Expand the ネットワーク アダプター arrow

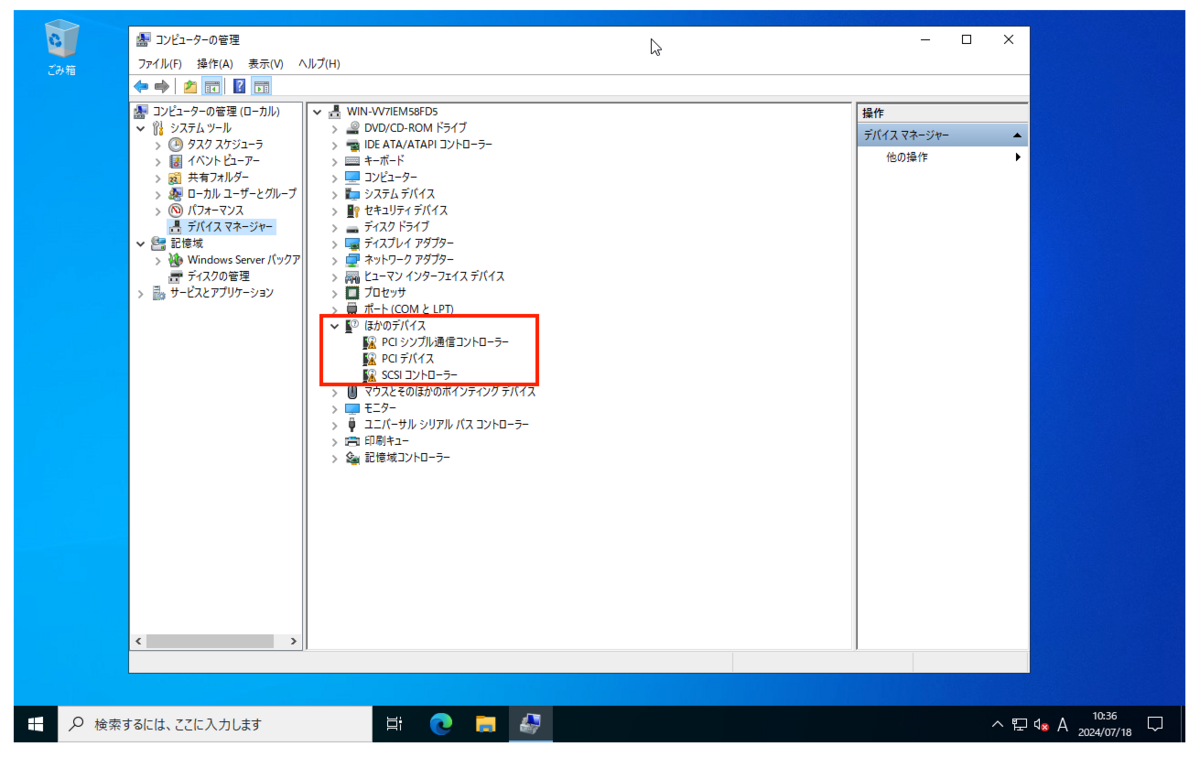click(335, 260)
